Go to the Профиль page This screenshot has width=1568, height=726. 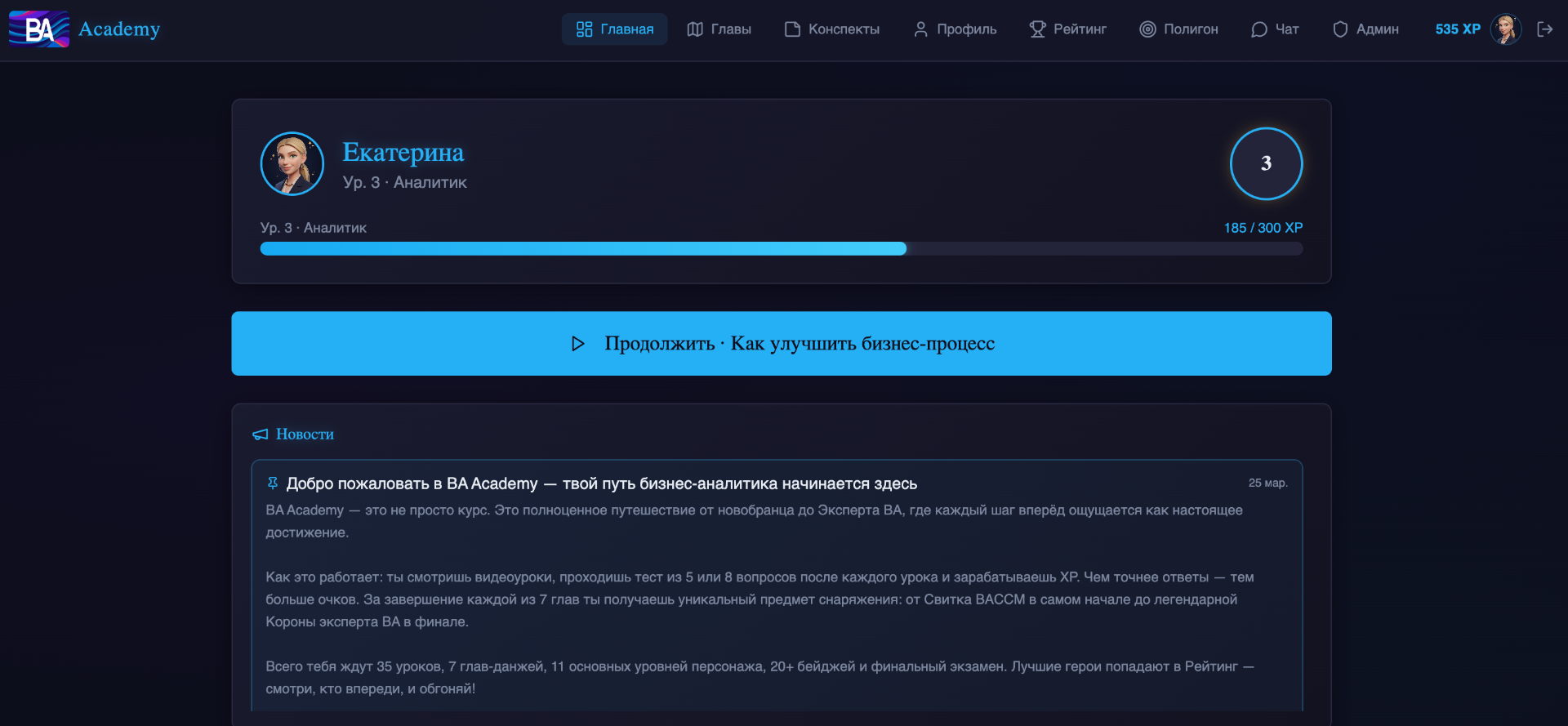tap(954, 29)
